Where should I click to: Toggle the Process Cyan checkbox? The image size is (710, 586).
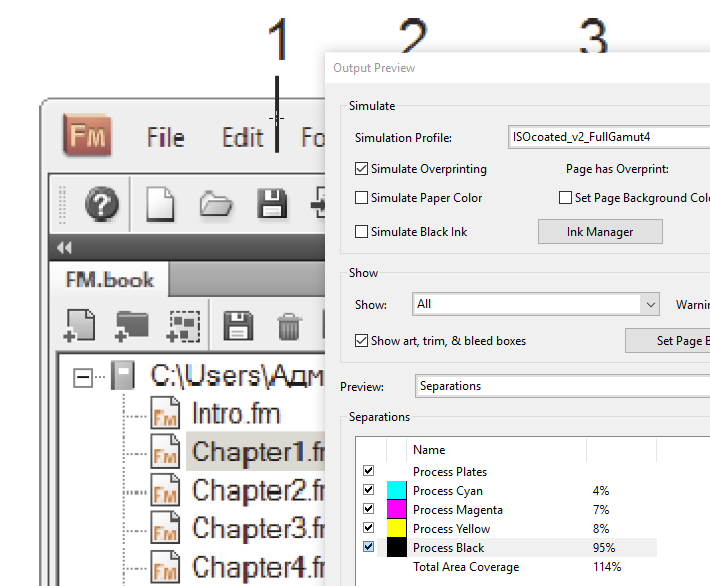click(x=369, y=490)
